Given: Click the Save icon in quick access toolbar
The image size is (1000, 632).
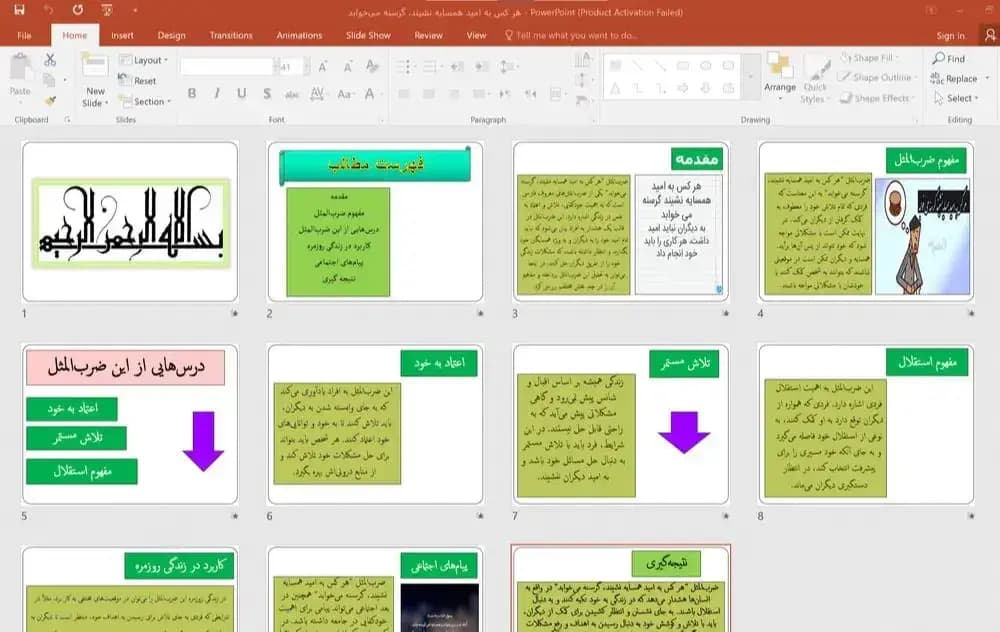Looking at the screenshot, I should pos(19,10).
